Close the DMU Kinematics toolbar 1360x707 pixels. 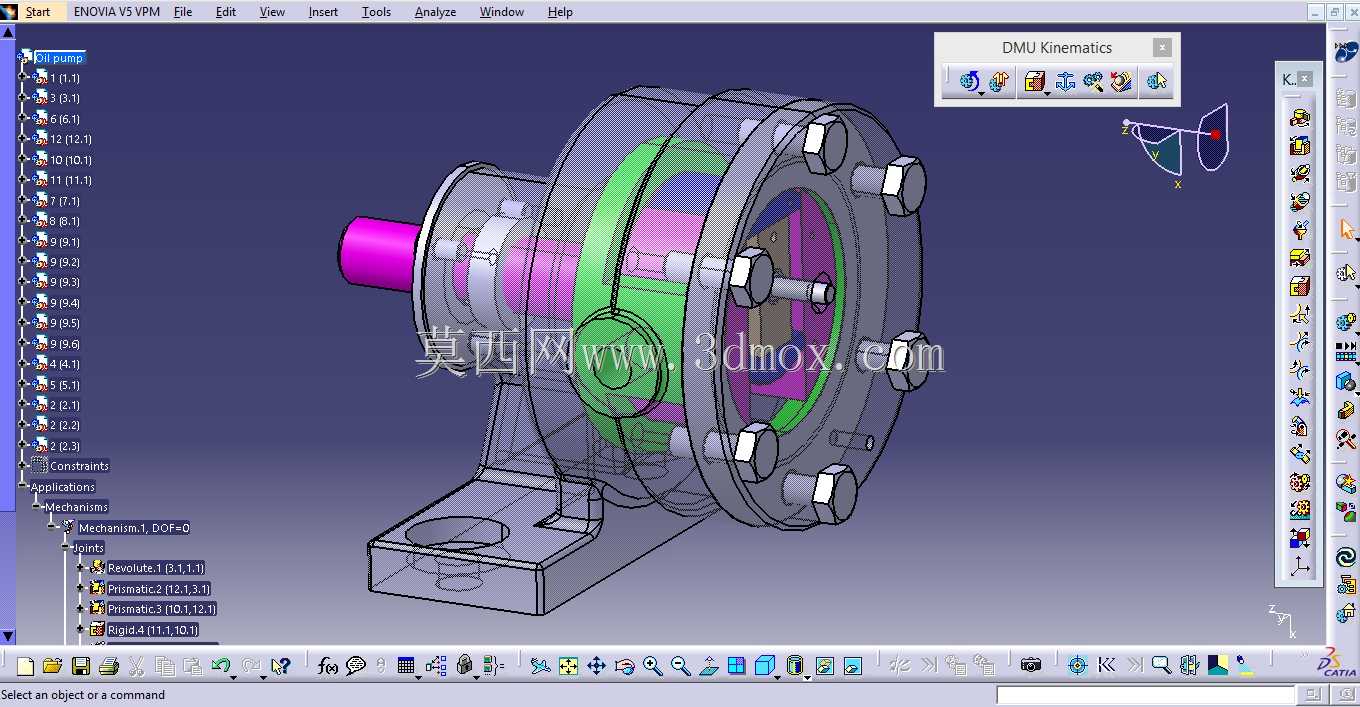[1161, 47]
